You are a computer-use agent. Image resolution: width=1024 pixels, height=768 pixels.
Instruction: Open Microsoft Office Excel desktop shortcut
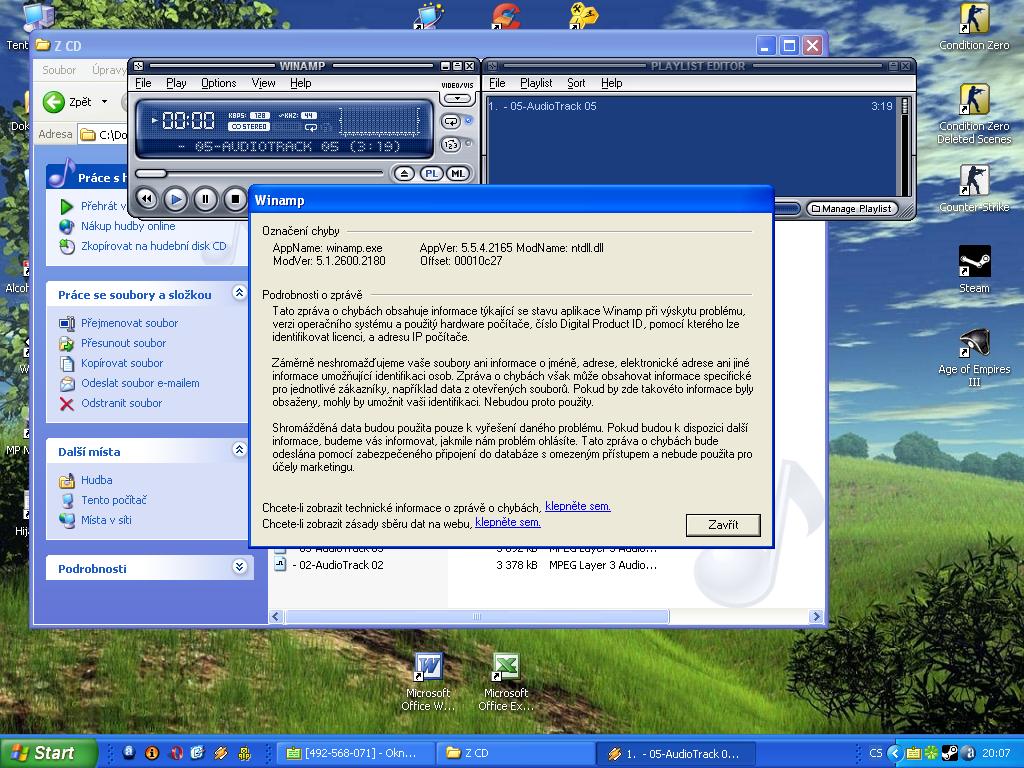point(505,682)
